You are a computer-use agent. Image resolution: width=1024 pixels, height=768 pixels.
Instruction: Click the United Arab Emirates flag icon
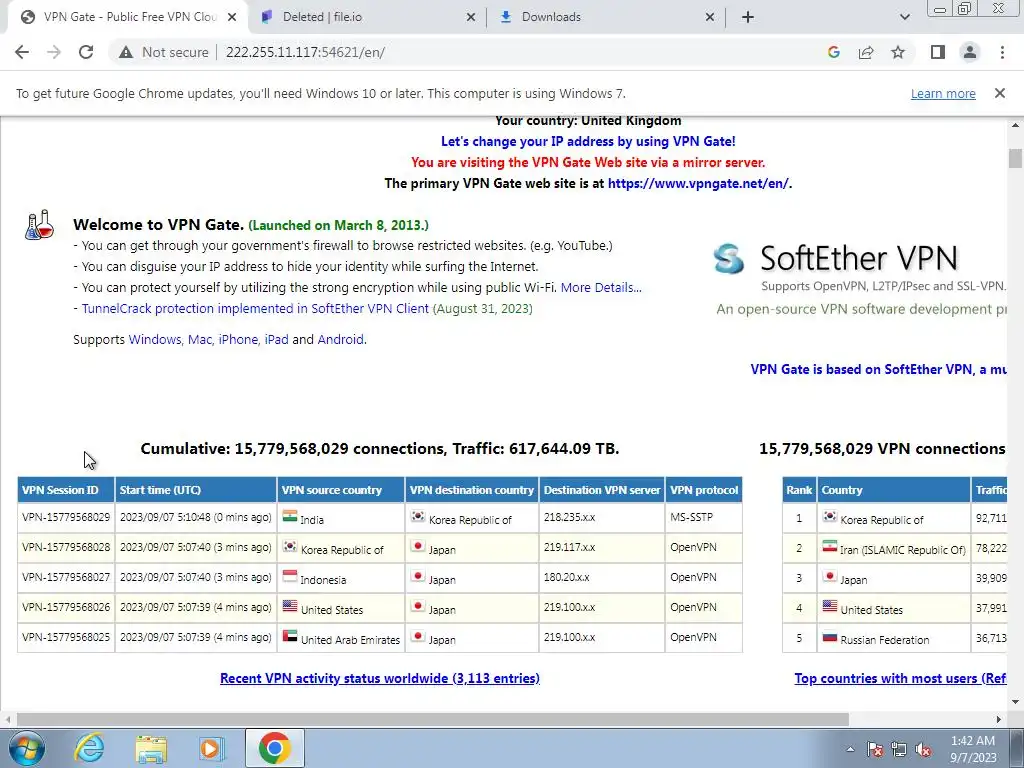pyautogui.click(x=290, y=636)
